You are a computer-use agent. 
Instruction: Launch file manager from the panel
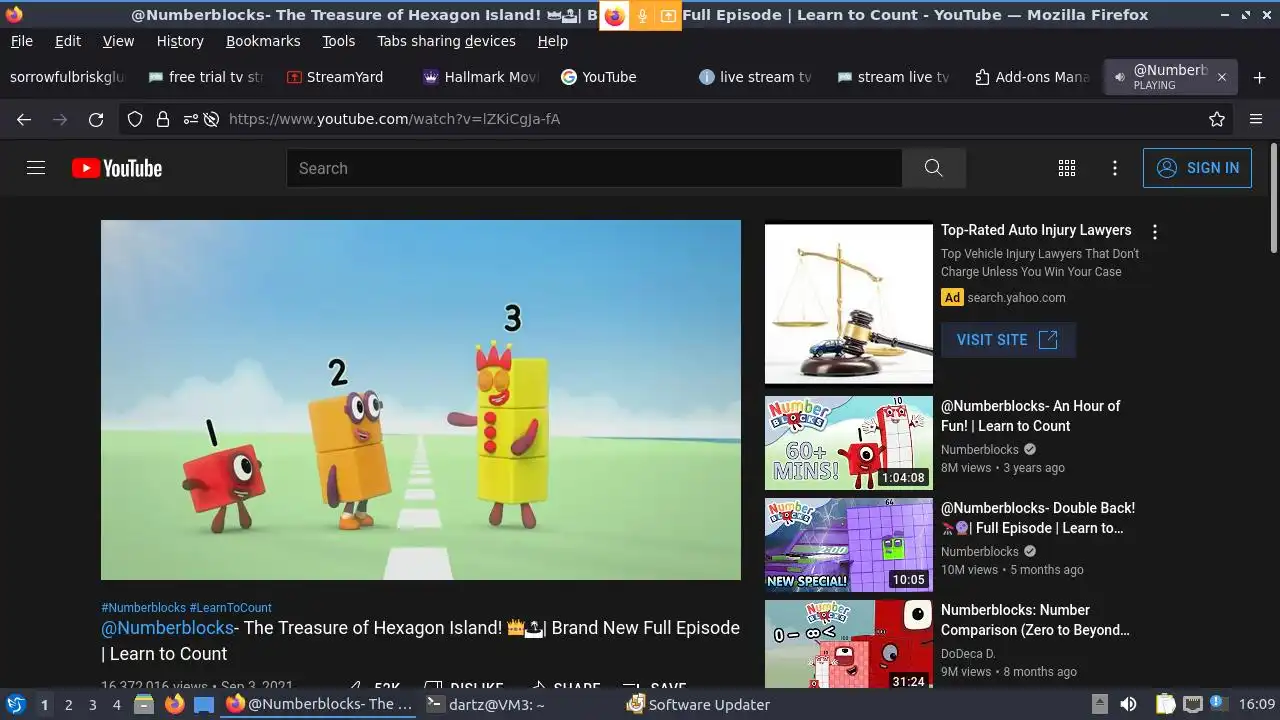point(144,704)
